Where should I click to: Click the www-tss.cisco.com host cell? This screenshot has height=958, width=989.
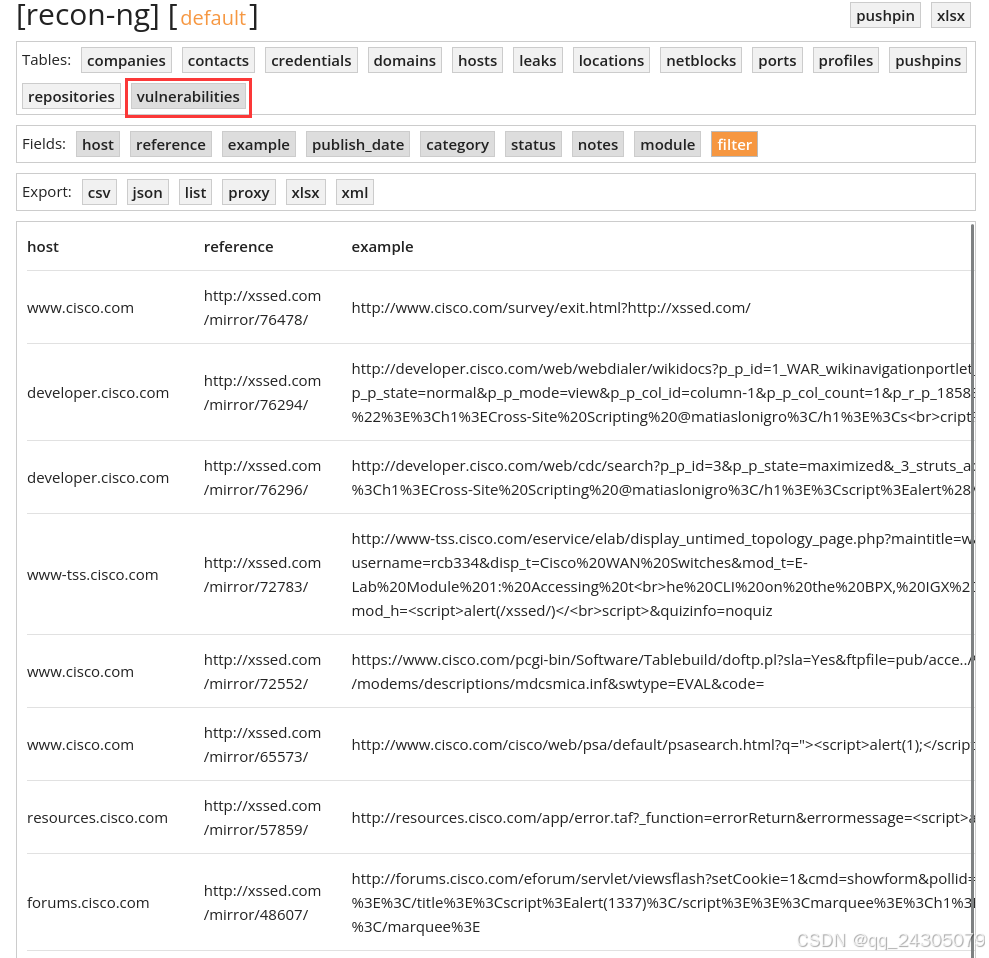pyautogui.click(x=93, y=575)
